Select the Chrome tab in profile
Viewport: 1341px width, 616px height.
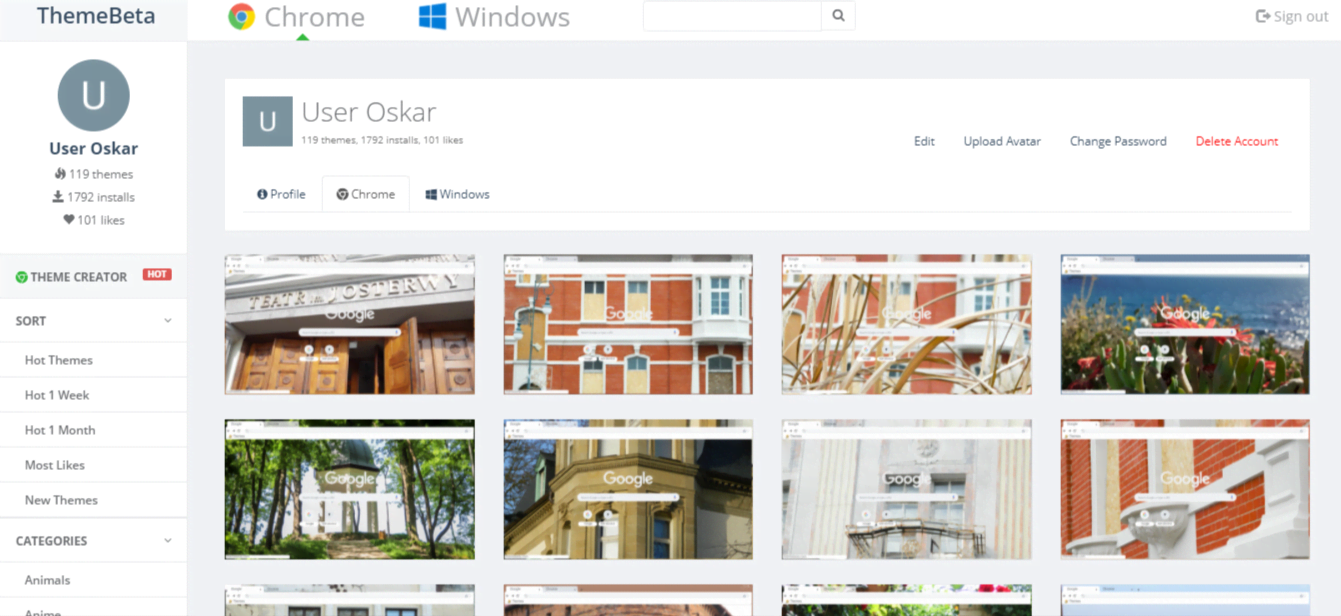365,194
